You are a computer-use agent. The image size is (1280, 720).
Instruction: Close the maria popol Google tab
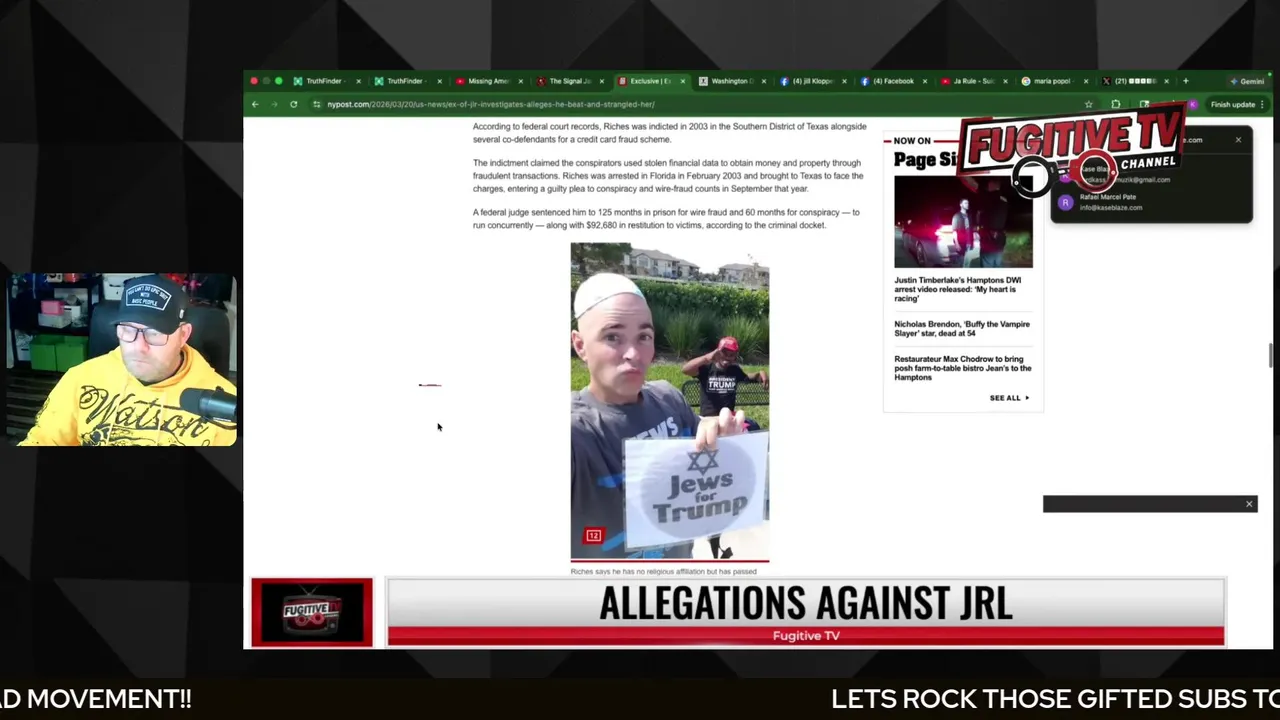click(x=1085, y=81)
